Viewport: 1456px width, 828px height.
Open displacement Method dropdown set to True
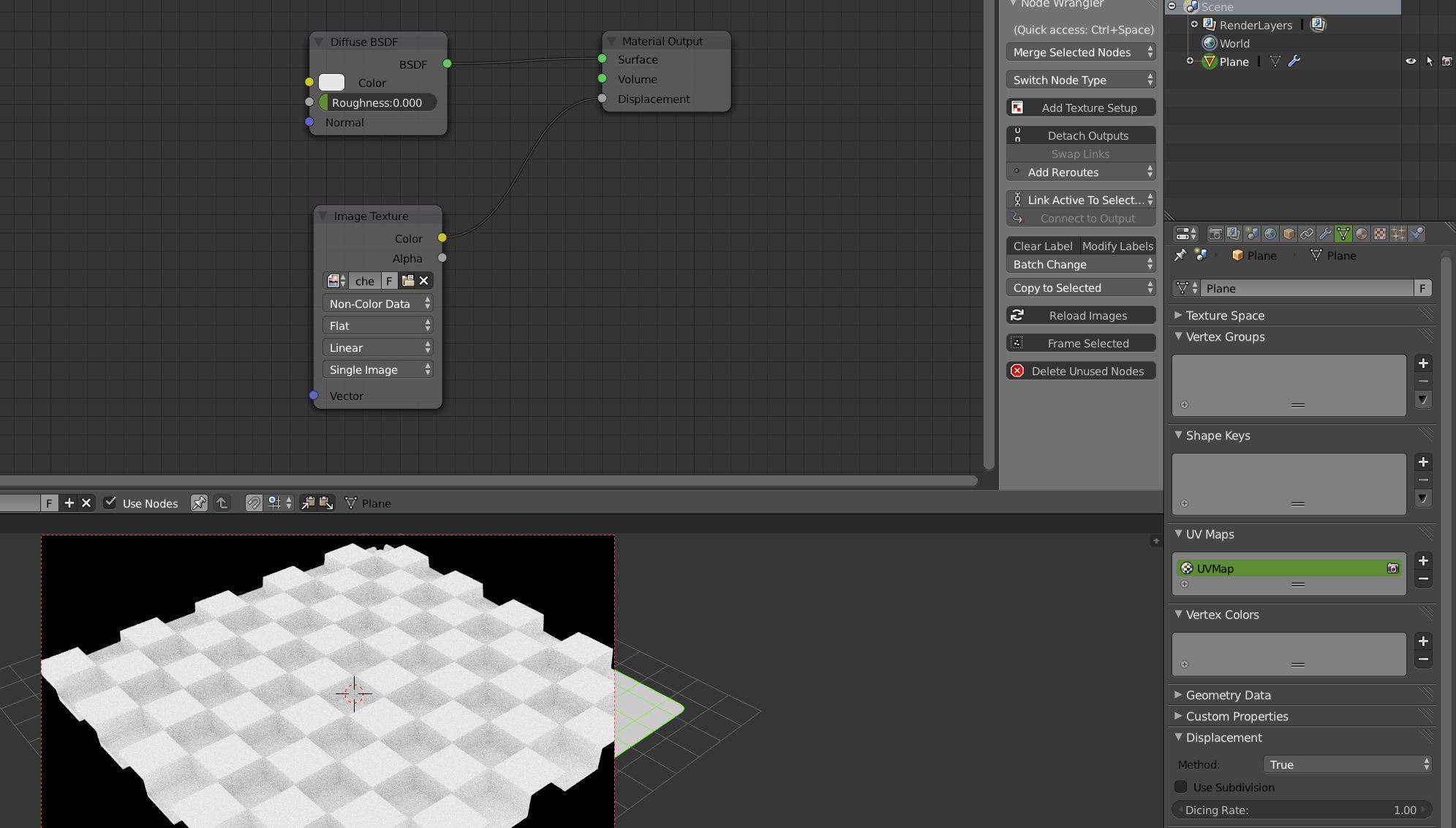click(1347, 764)
